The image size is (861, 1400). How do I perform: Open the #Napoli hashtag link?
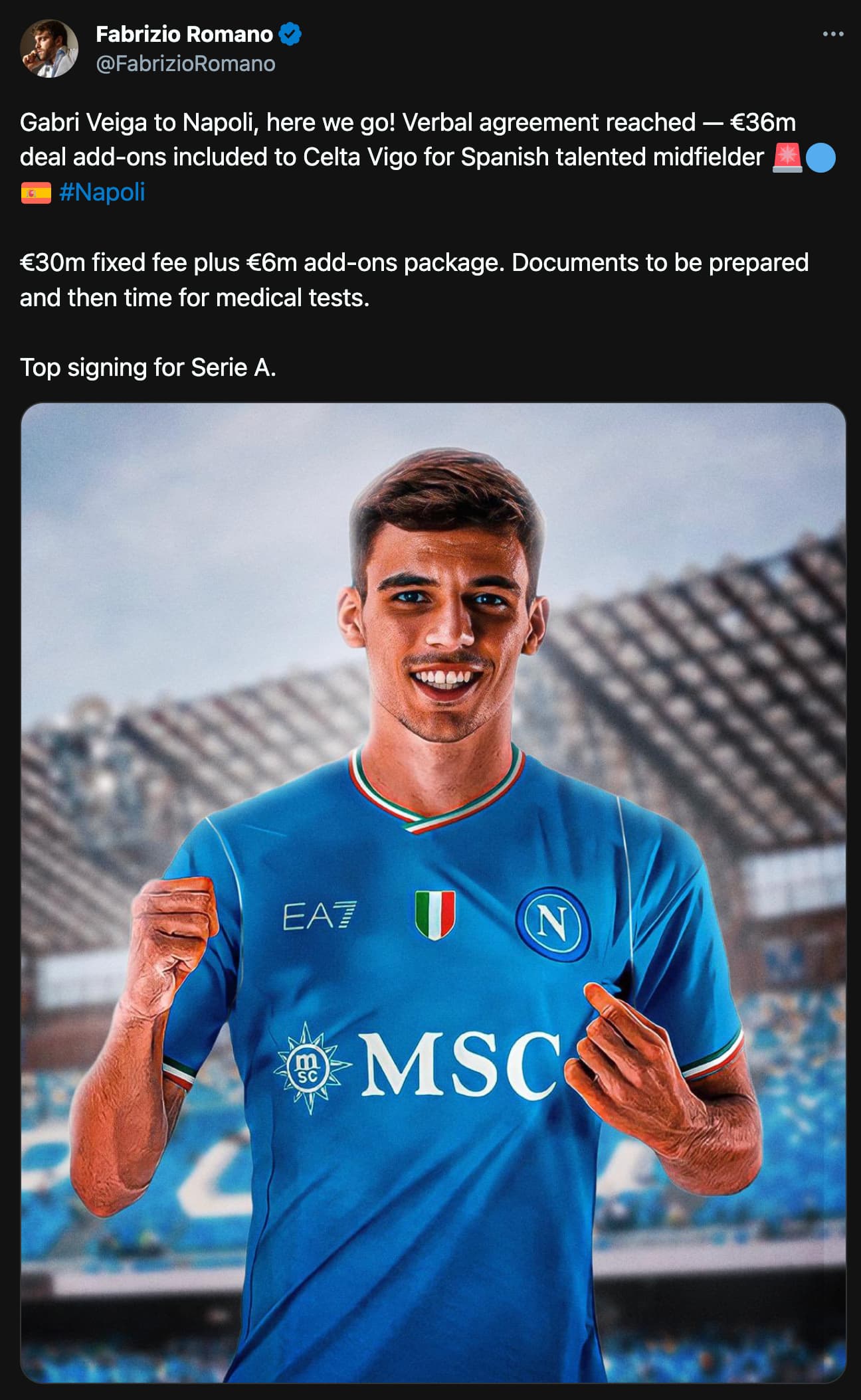pyautogui.click(x=102, y=192)
